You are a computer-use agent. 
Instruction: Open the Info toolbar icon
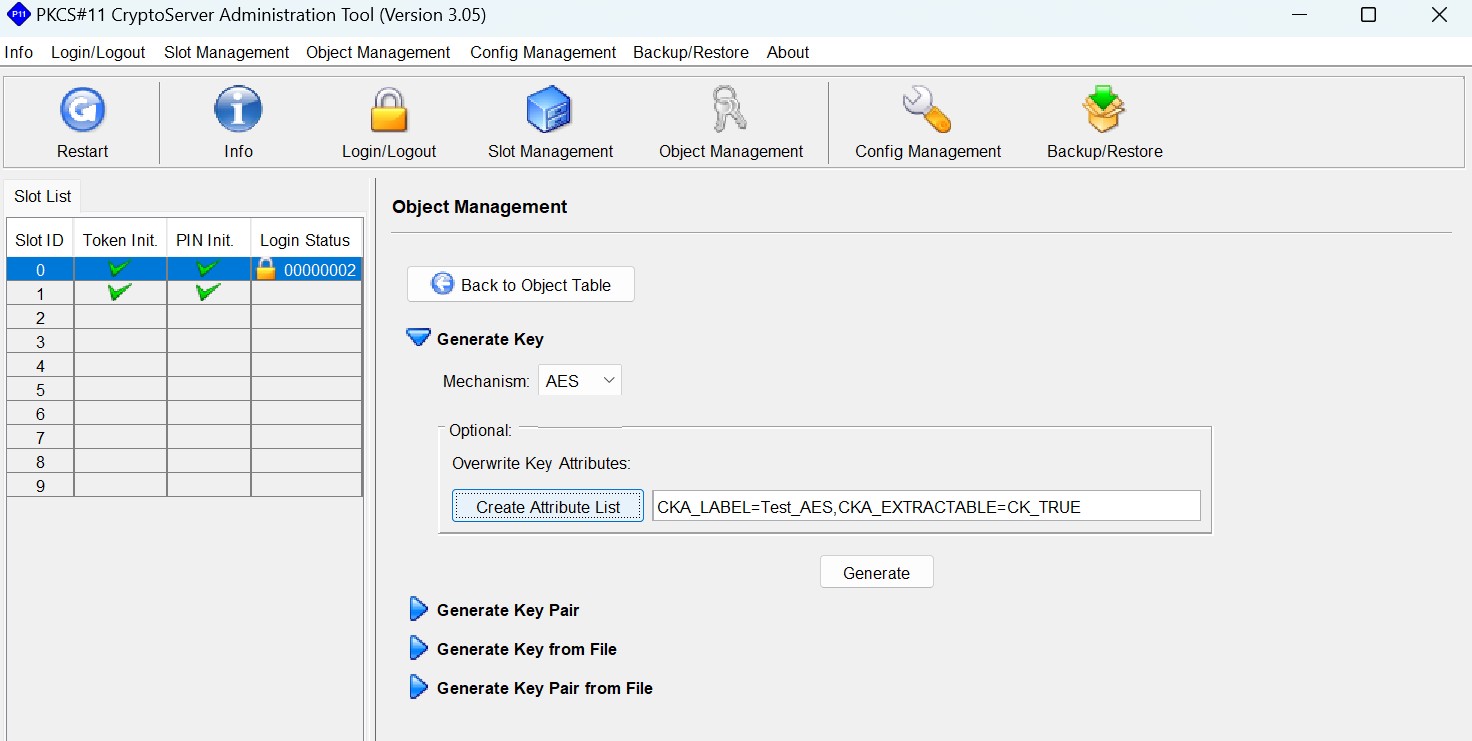click(238, 109)
